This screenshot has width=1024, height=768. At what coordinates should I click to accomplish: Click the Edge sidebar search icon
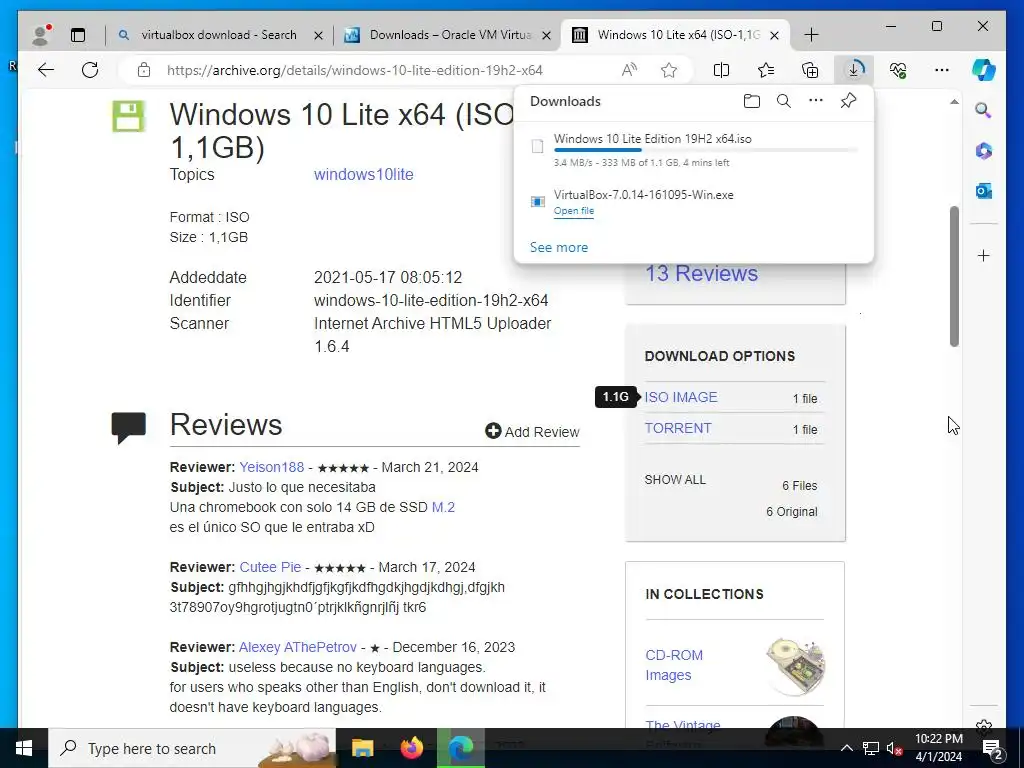(984, 110)
